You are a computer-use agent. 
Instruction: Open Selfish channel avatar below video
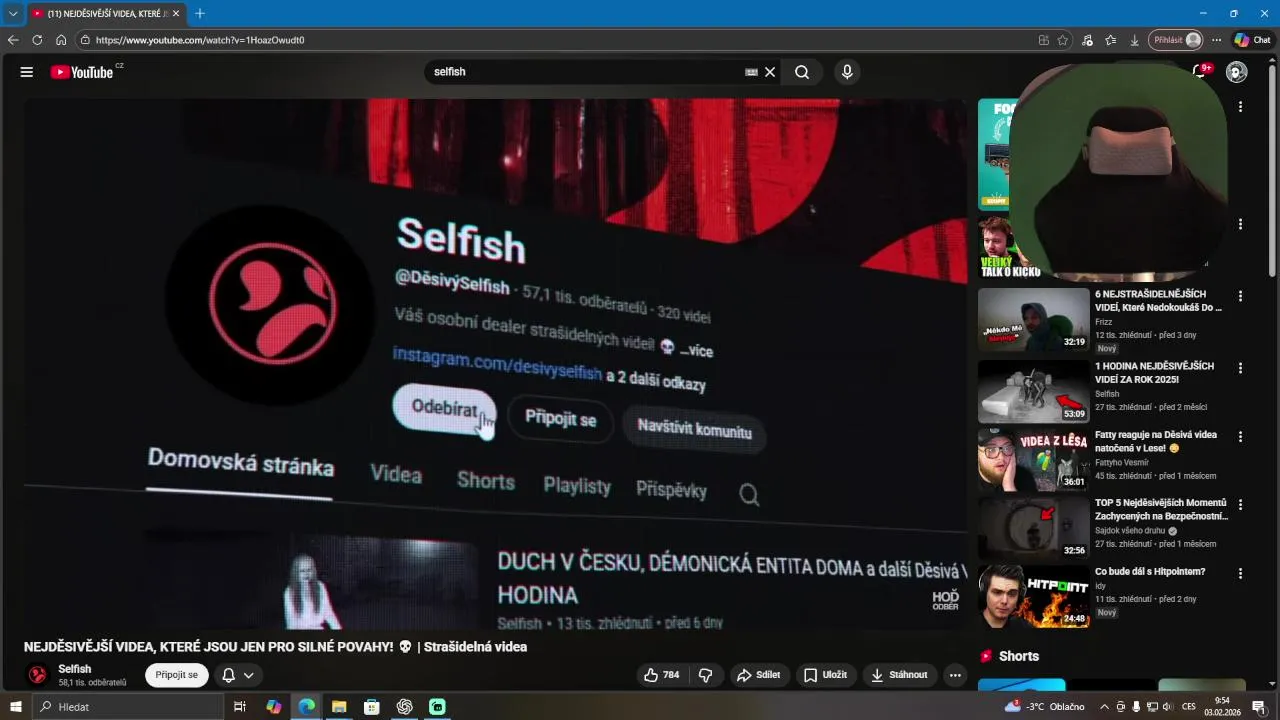(37, 675)
